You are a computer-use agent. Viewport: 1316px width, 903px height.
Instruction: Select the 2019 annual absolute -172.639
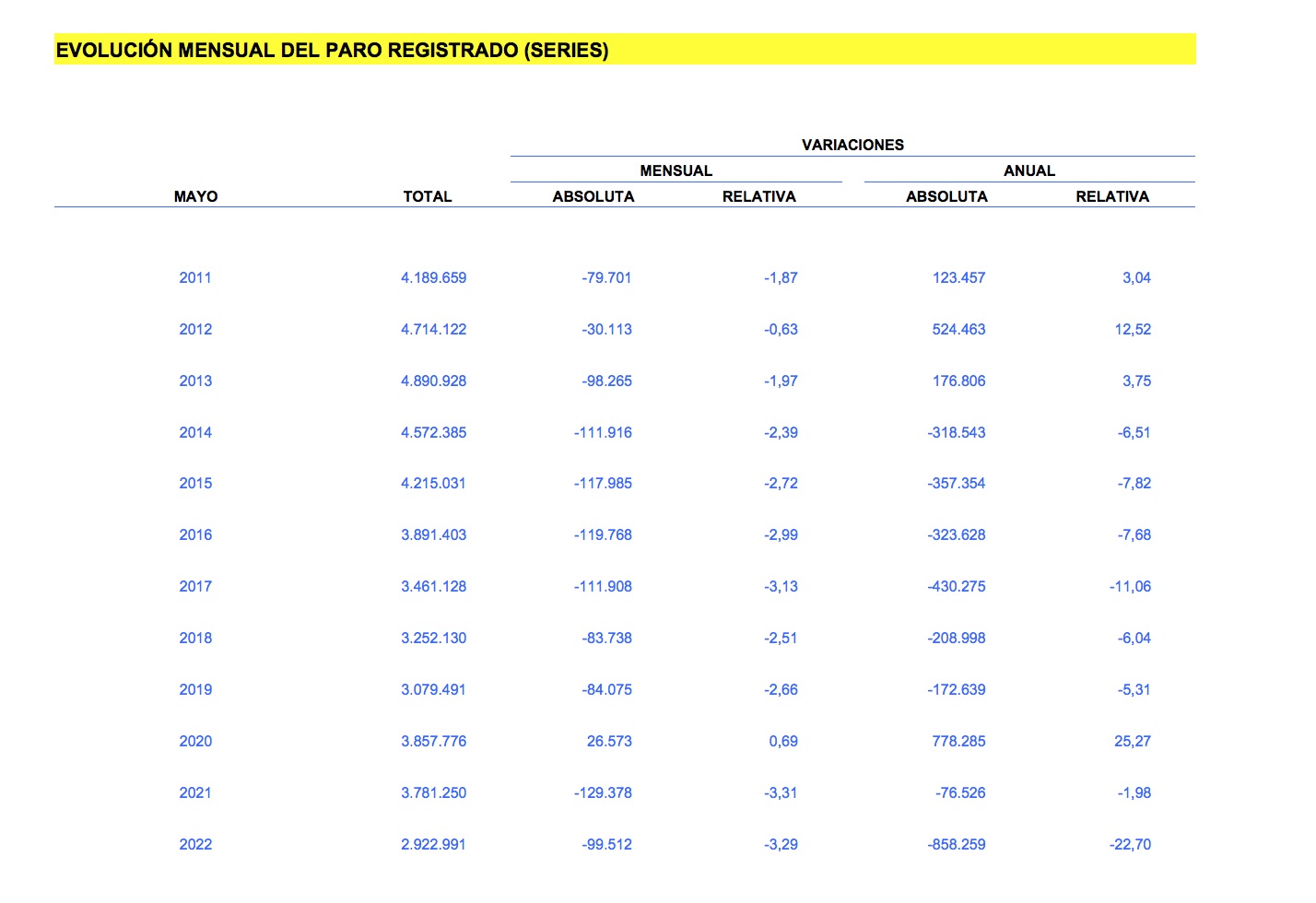point(956,689)
